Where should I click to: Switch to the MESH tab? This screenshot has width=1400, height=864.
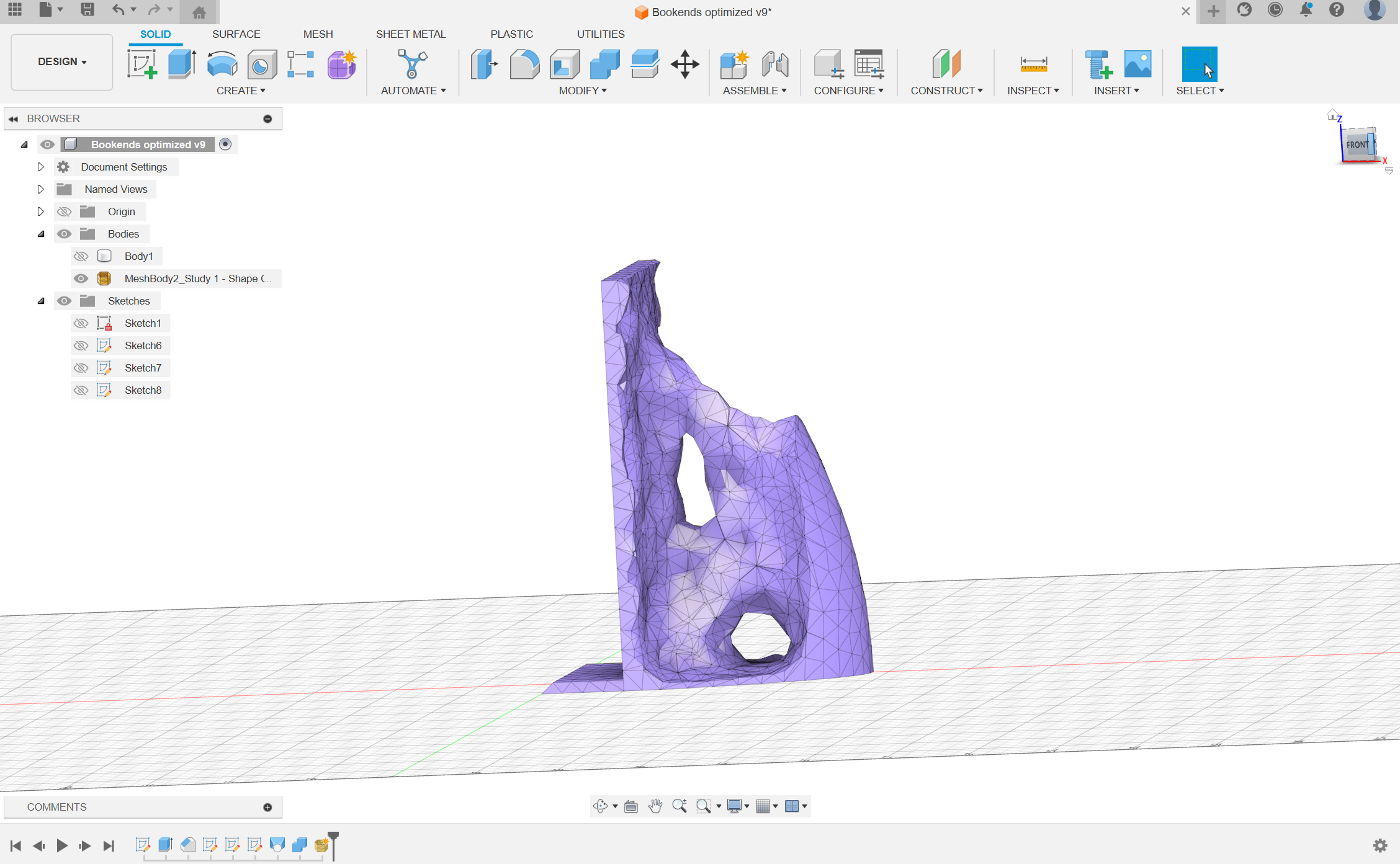(x=318, y=34)
